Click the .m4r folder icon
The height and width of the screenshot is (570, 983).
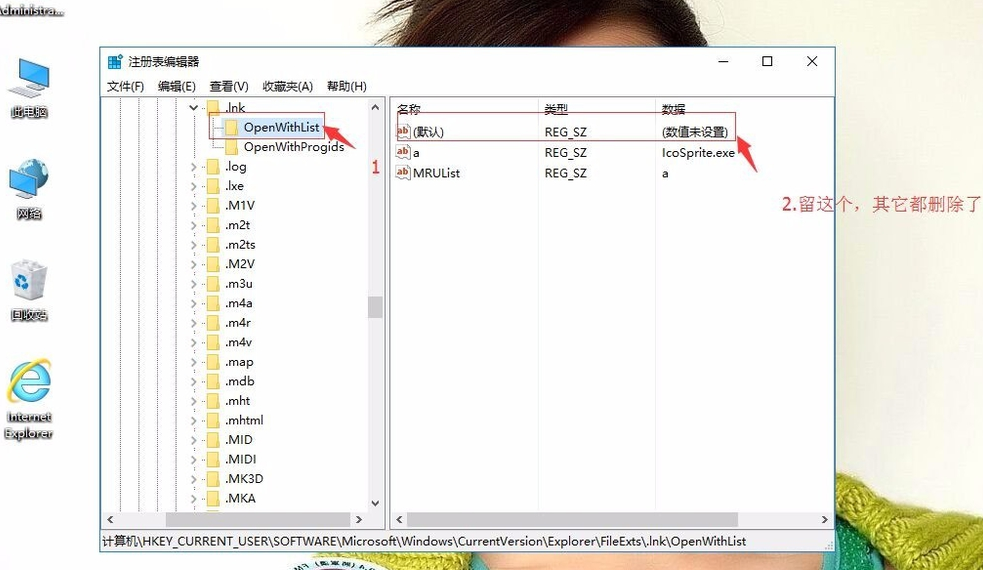[x=213, y=322]
